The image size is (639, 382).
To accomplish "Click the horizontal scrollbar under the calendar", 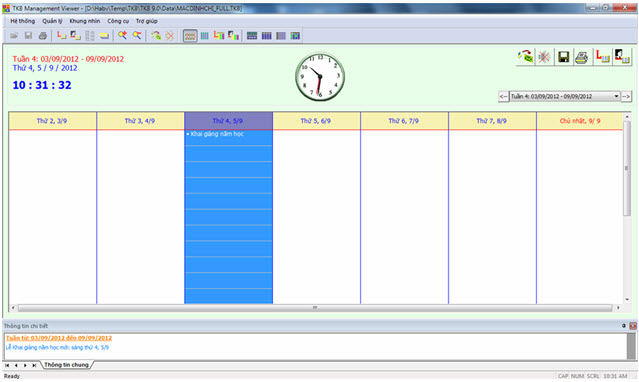I will coord(315,308).
